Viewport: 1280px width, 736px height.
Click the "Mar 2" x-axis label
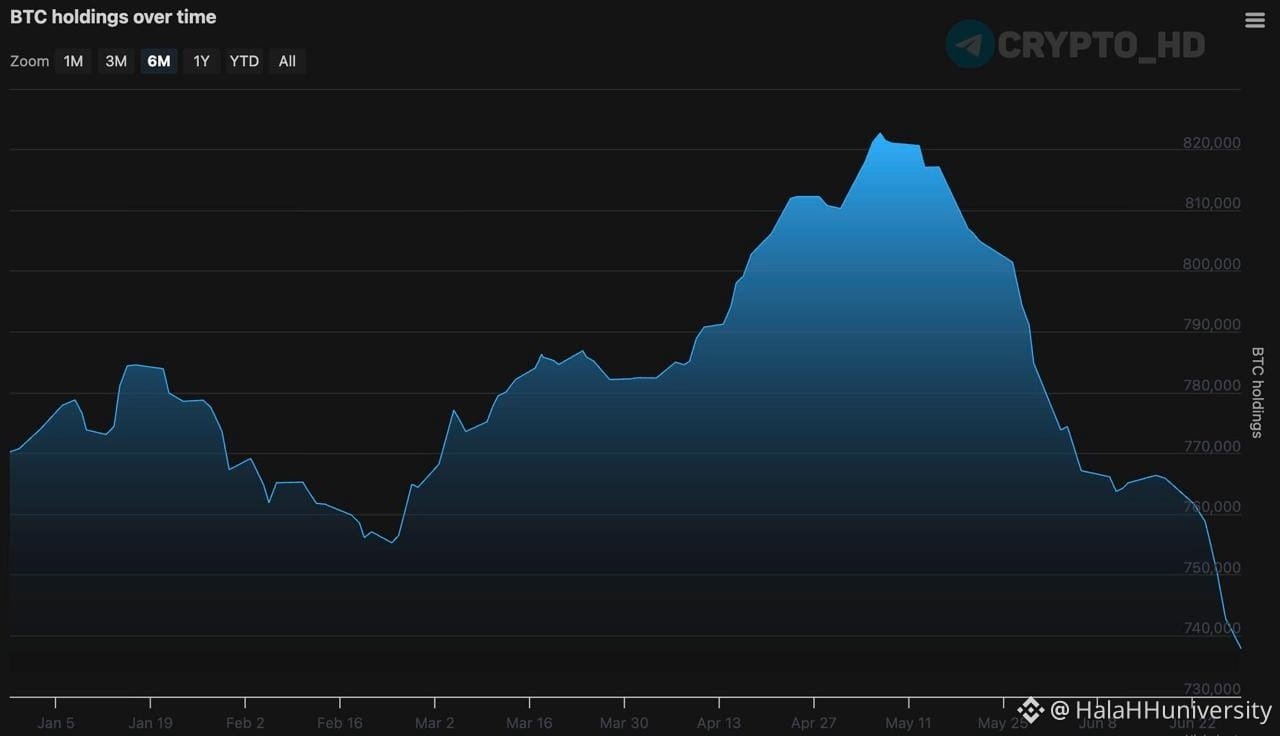[x=435, y=723]
